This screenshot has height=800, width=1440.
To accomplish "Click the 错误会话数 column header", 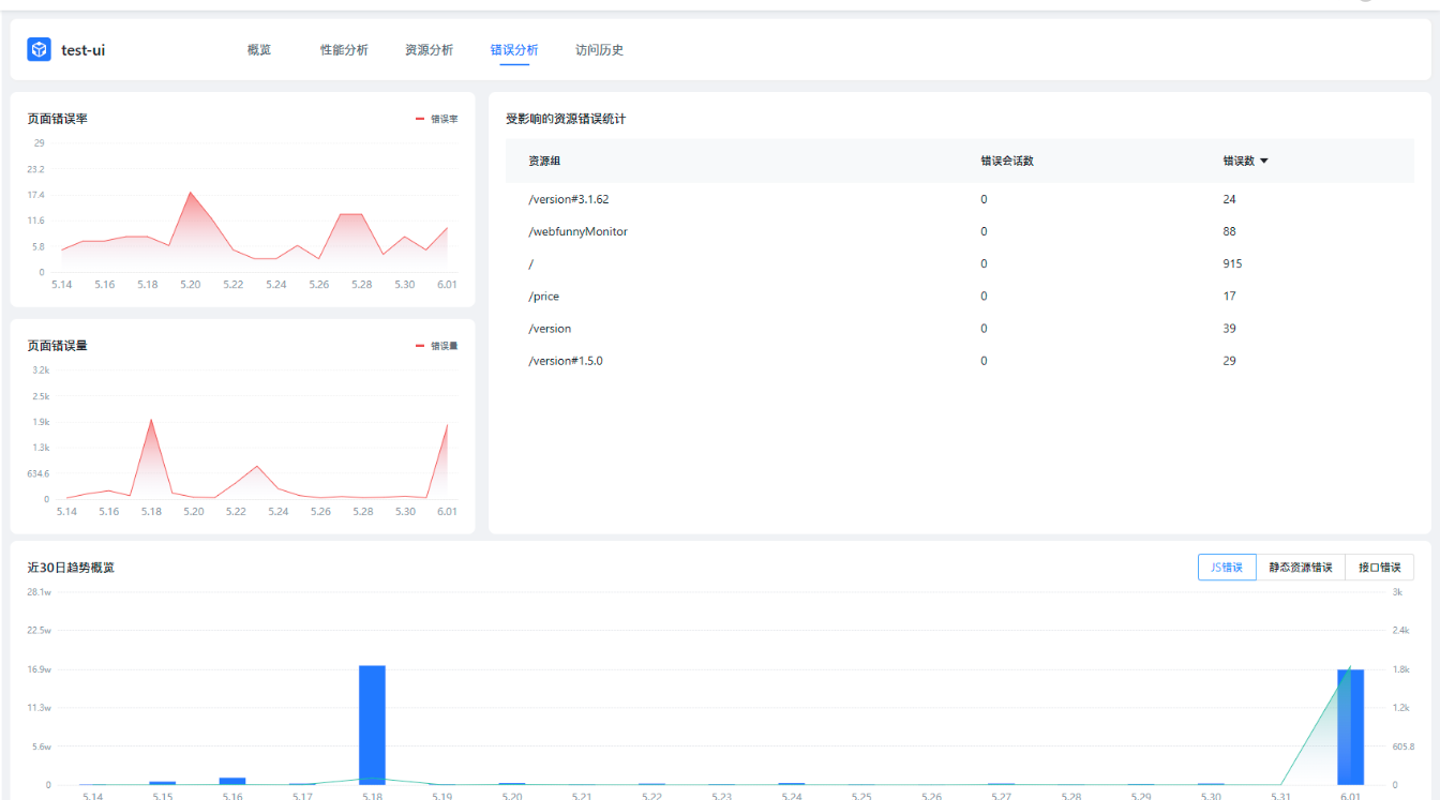I will [x=1007, y=161].
